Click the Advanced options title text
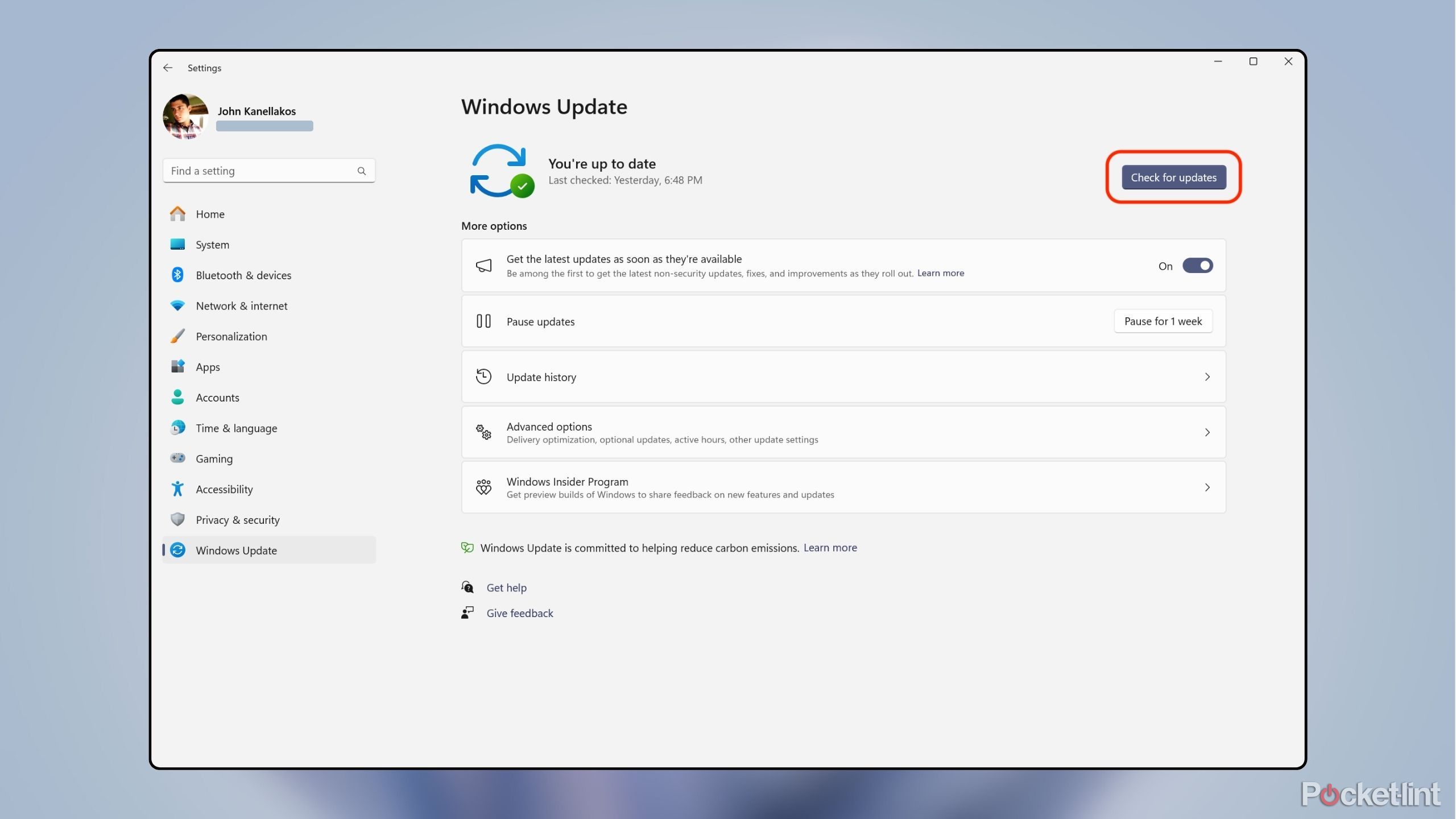 point(549,427)
